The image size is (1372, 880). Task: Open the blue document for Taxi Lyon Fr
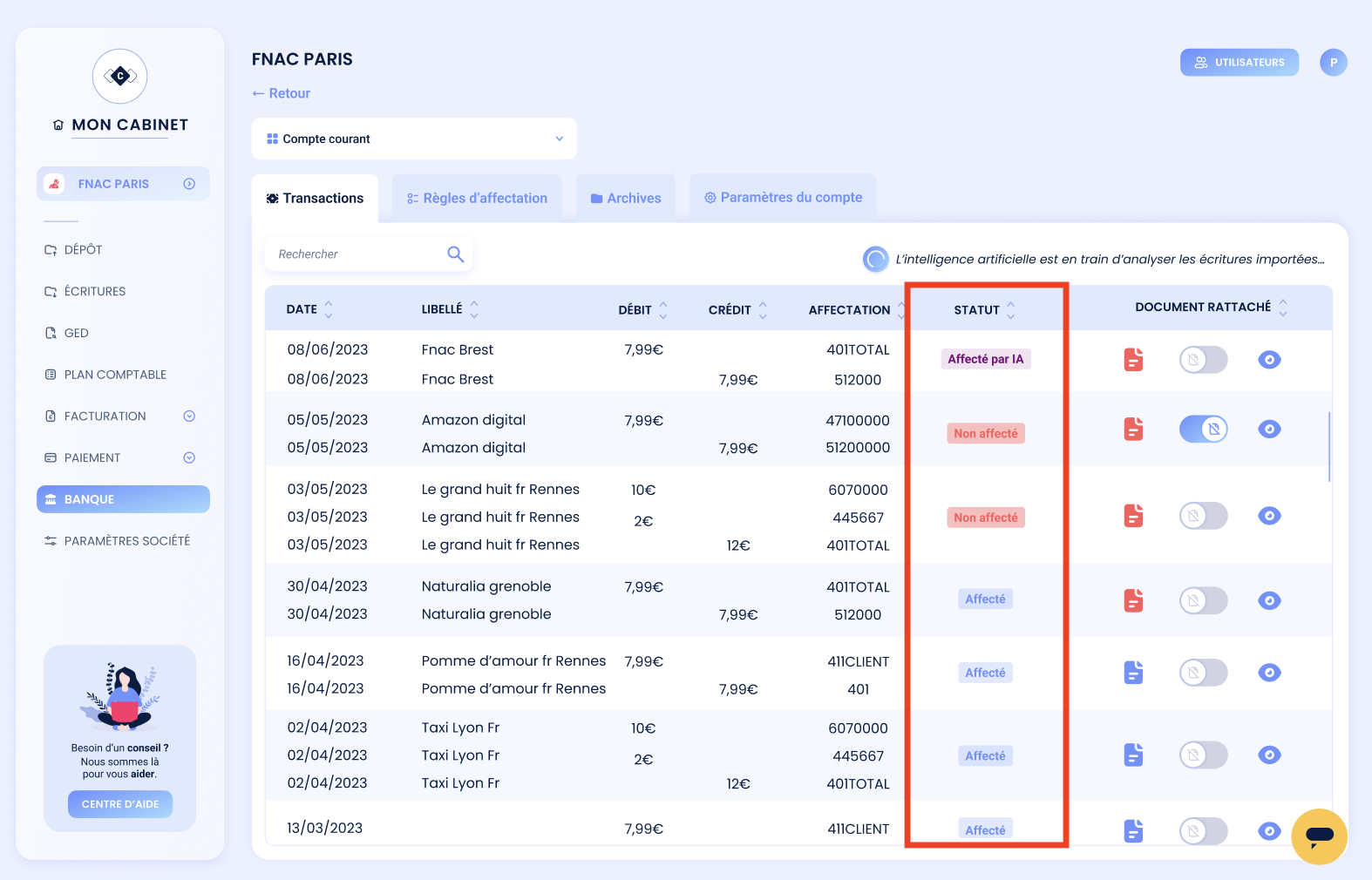(1133, 755)
